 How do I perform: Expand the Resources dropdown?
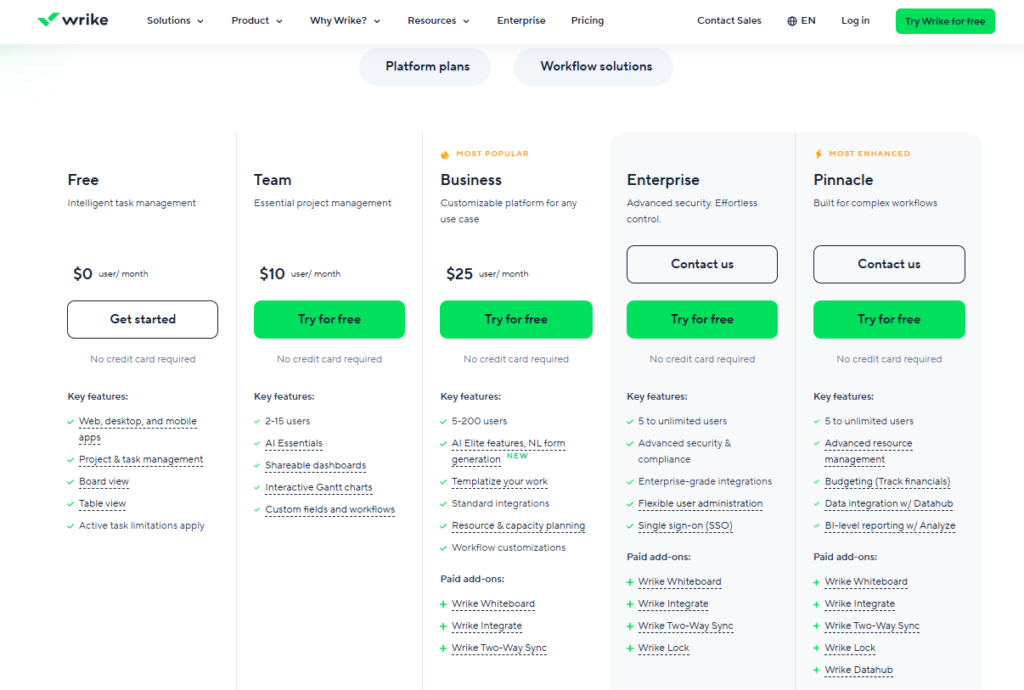[434, 20]
